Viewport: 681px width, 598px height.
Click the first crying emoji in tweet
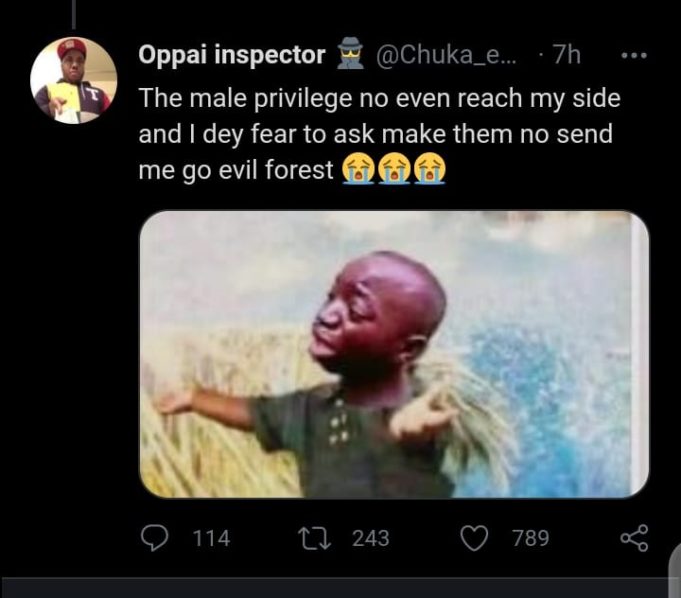pyautogui.click(x=356, y=169)
